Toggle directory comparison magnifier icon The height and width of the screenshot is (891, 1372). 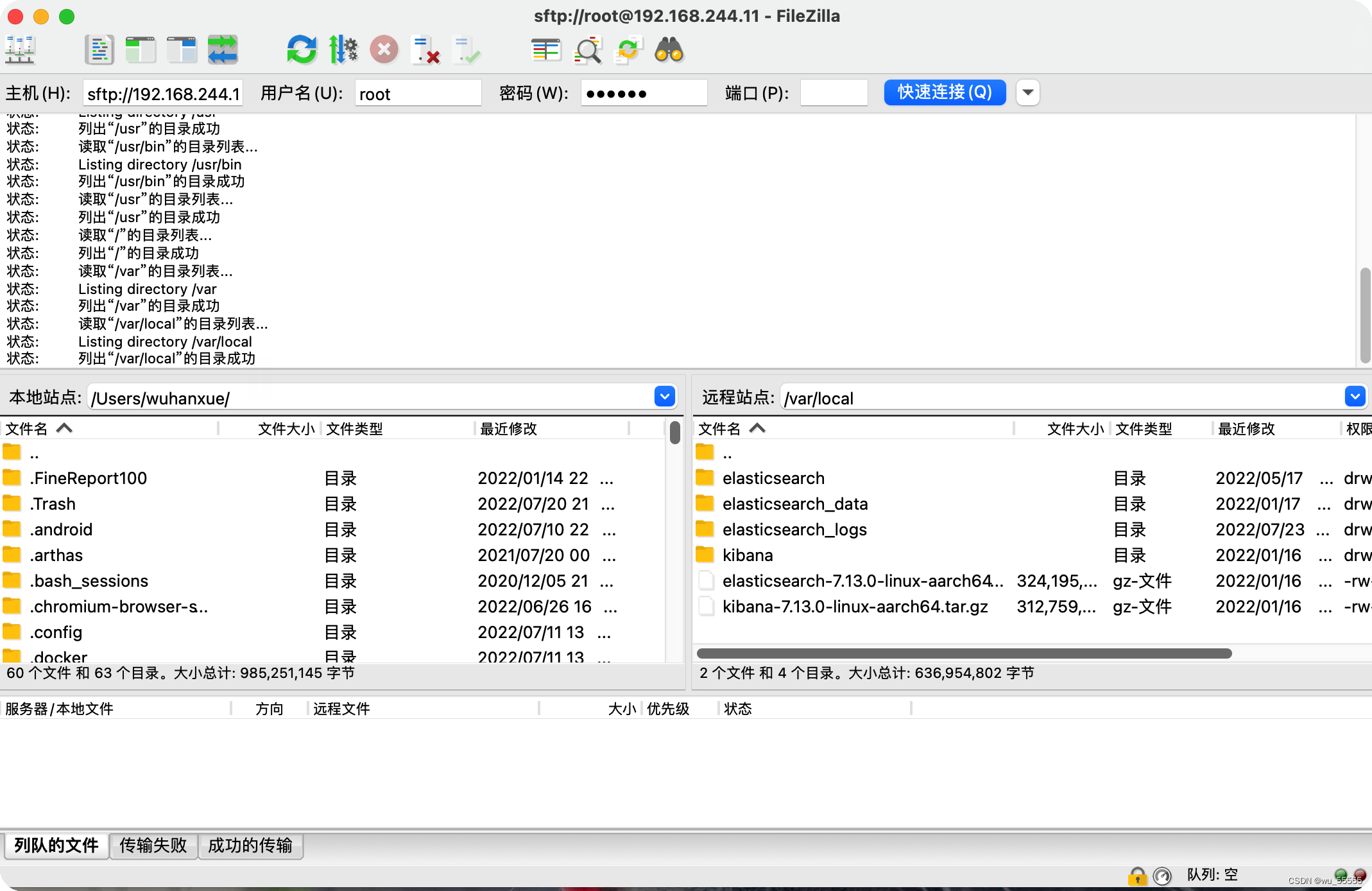(588, 50)
